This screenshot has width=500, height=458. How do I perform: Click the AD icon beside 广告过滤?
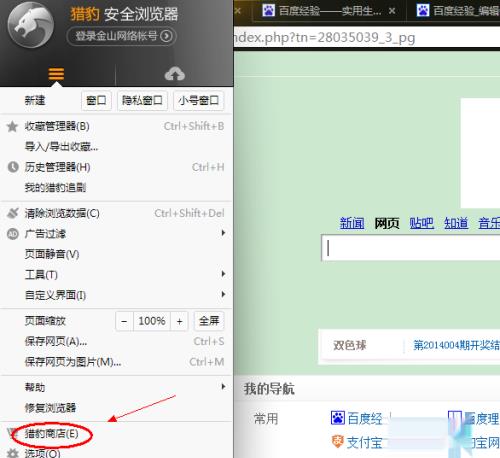[x=13, y=234]
